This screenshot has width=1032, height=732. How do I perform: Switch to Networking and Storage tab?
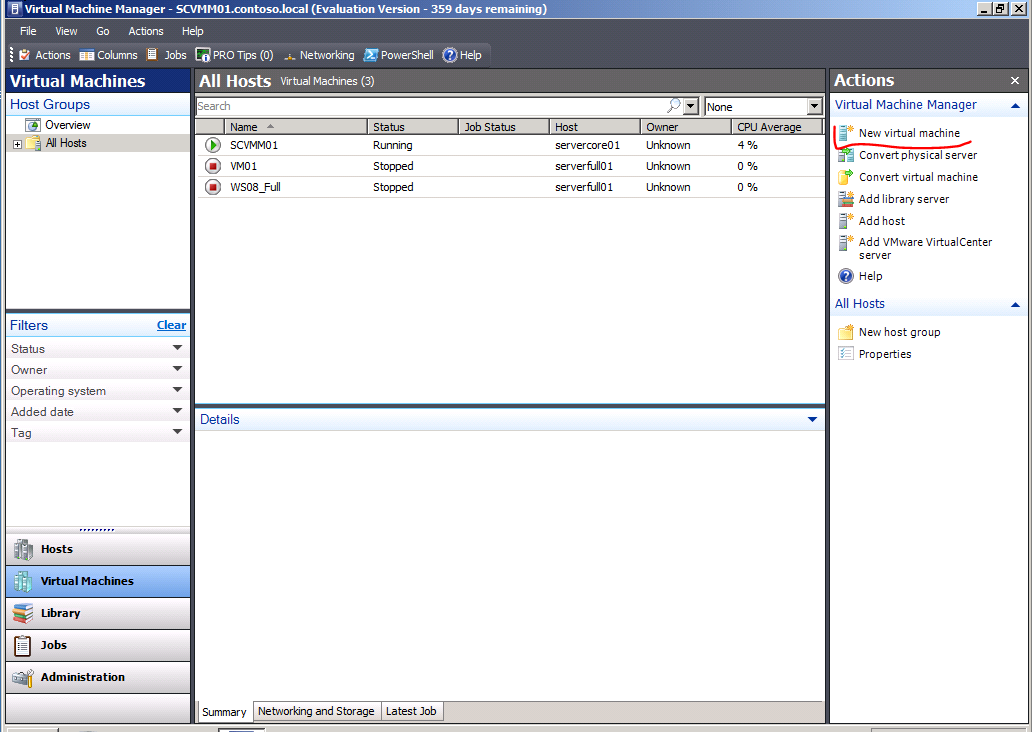coord(316,711)
